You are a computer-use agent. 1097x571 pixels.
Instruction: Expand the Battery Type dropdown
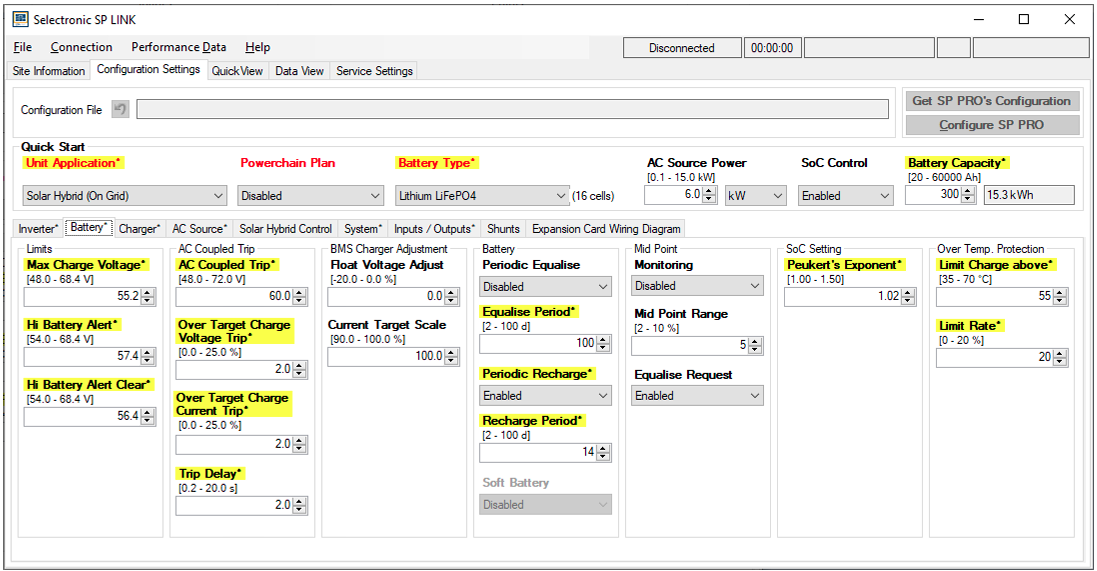click(482, 196)
